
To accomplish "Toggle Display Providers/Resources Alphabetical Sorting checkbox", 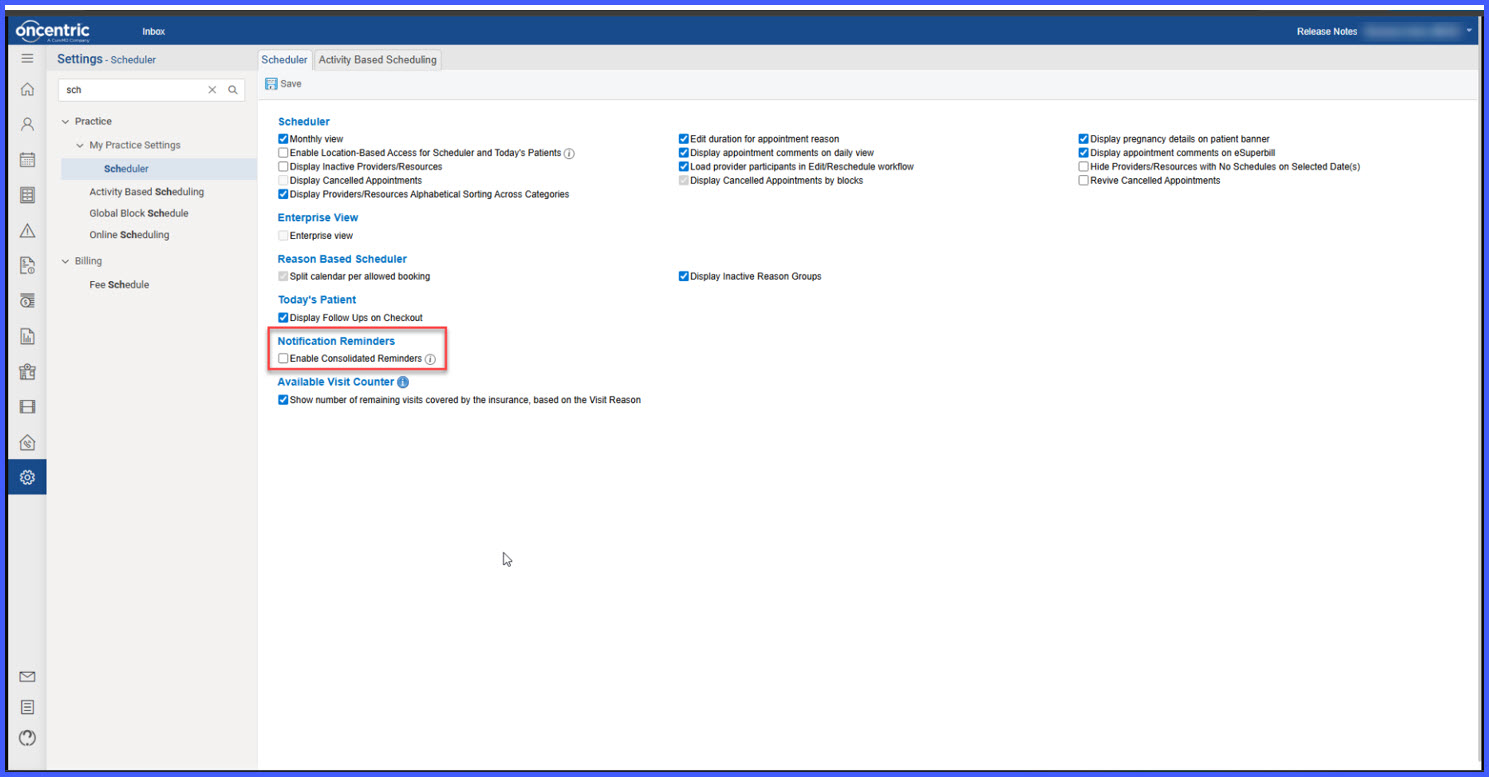I will tap(283, 195).
